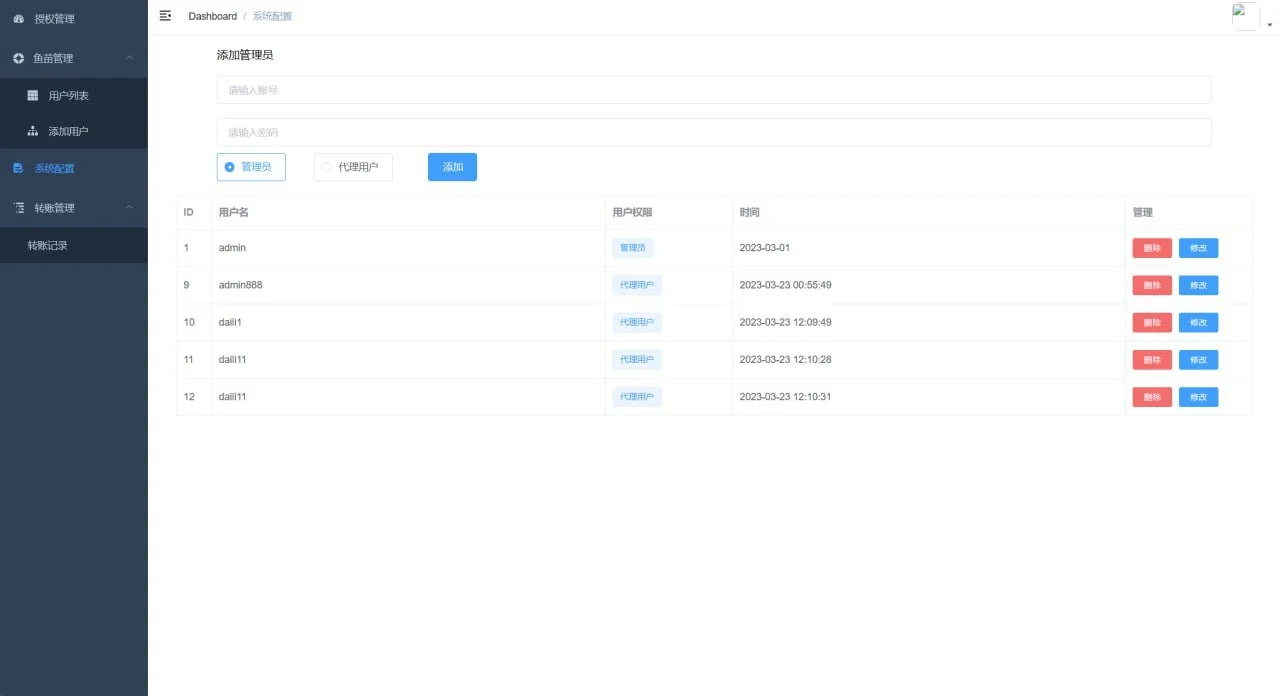Click the 鱼苗管理 plus circle icon
1280x696 pixels.
(18, 58)
